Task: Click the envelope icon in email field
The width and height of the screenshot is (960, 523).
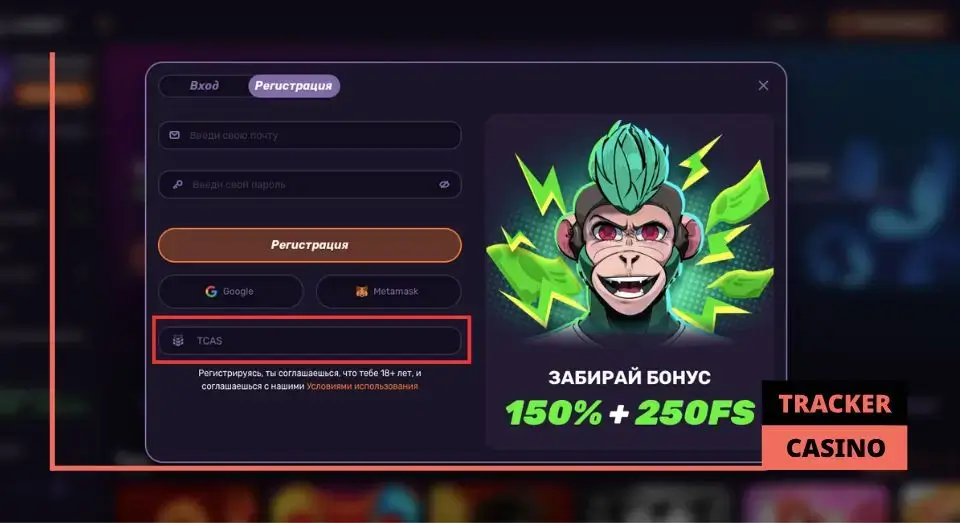Action: pyautogui.click(x=174, y=135)
